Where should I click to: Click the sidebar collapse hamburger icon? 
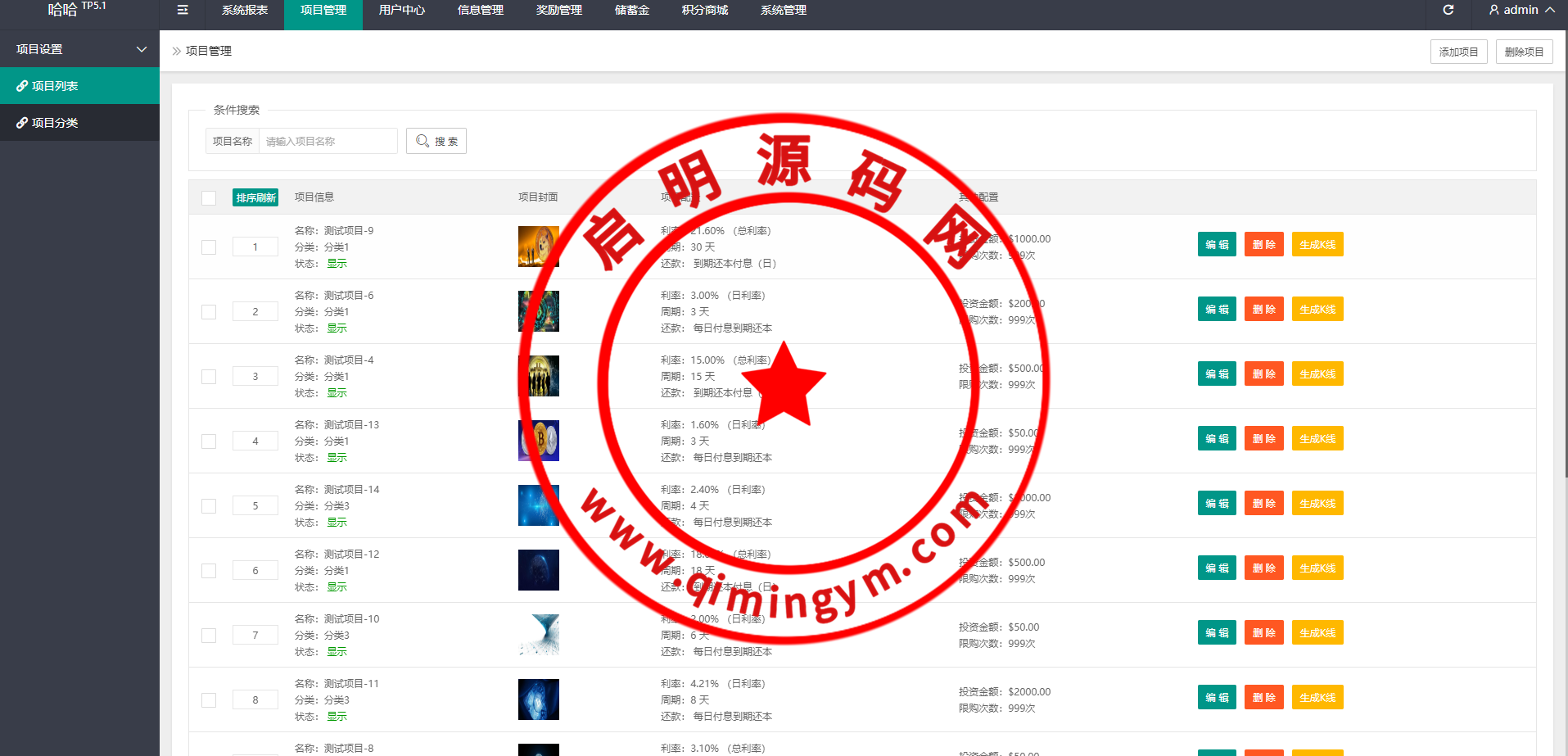pyautogui.click(x=183, y=10)
